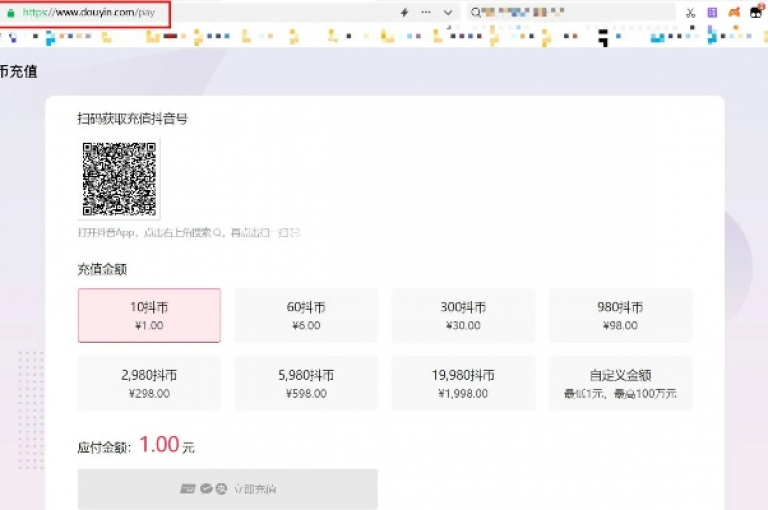The width and height of the screenshot is (768, 510).
Task: Open the three-dots more options icon
Action: (426, 12)
